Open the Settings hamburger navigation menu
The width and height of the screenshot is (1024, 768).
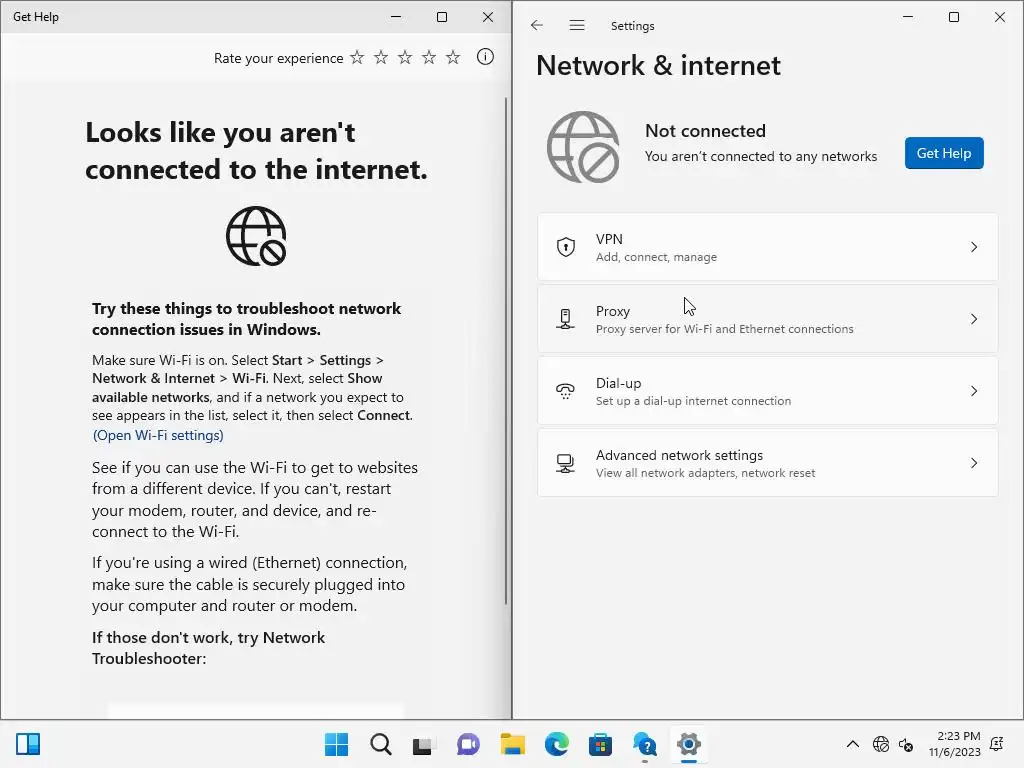(x=577, y=25)
